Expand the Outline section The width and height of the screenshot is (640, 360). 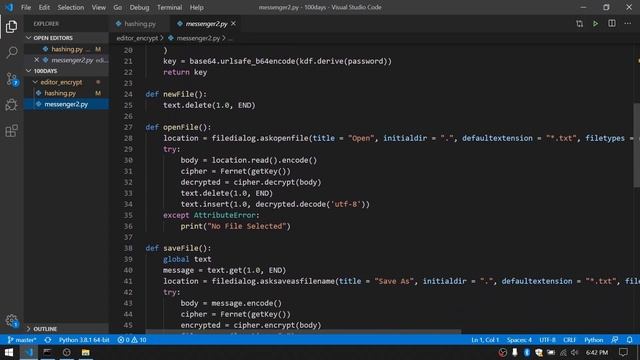pyautogui.click(x=66, y=329)
